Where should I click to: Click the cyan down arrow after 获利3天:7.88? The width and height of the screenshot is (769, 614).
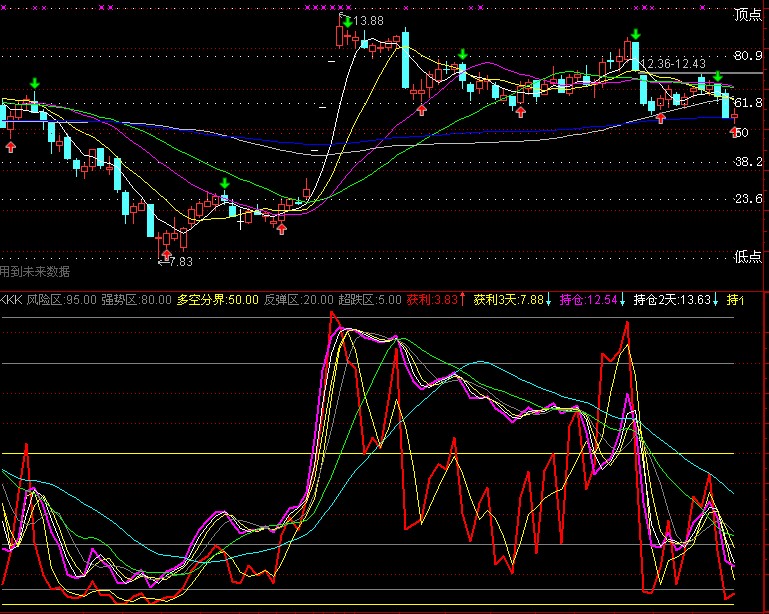549,299
